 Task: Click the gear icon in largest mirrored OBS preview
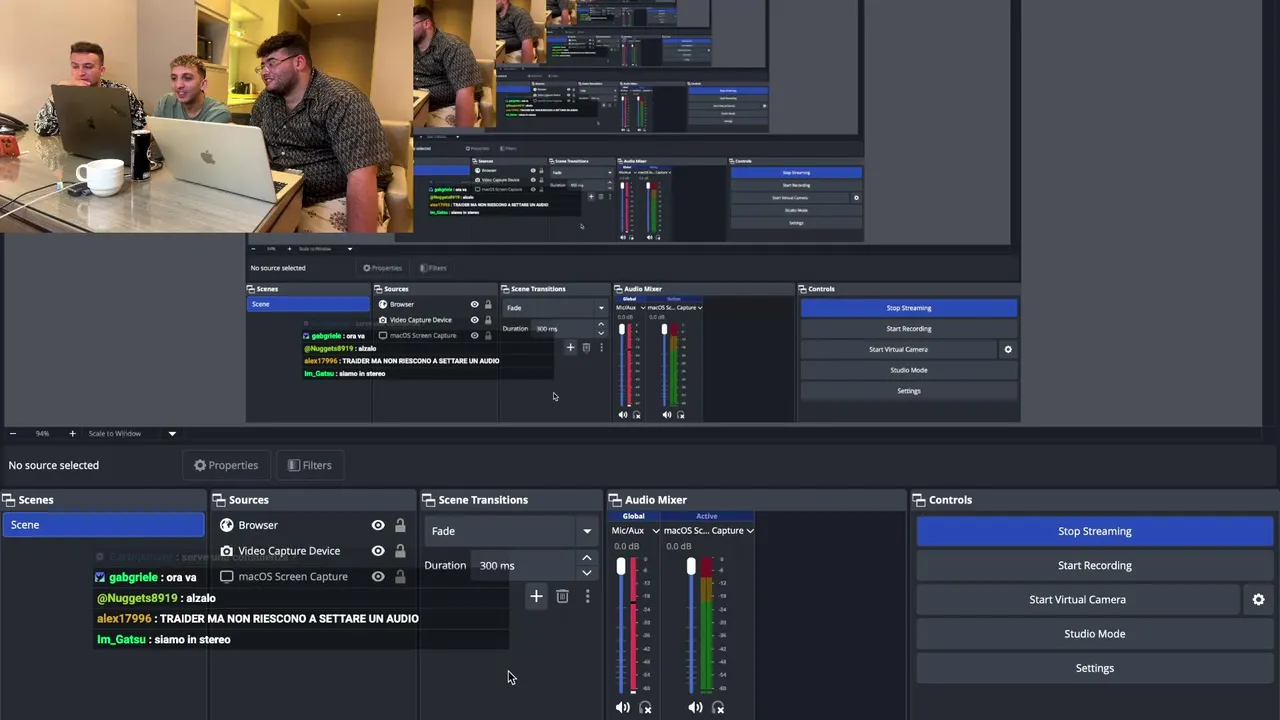coord(1008,350)
